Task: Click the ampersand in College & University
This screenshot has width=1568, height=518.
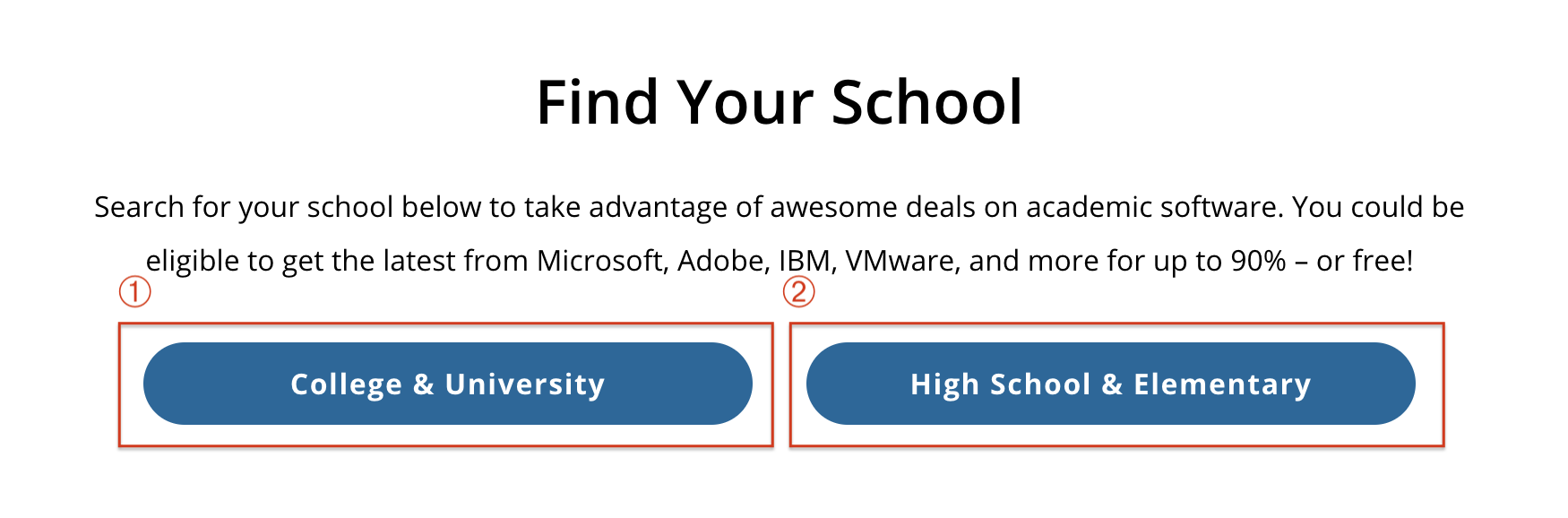Action: click(423, 384)
